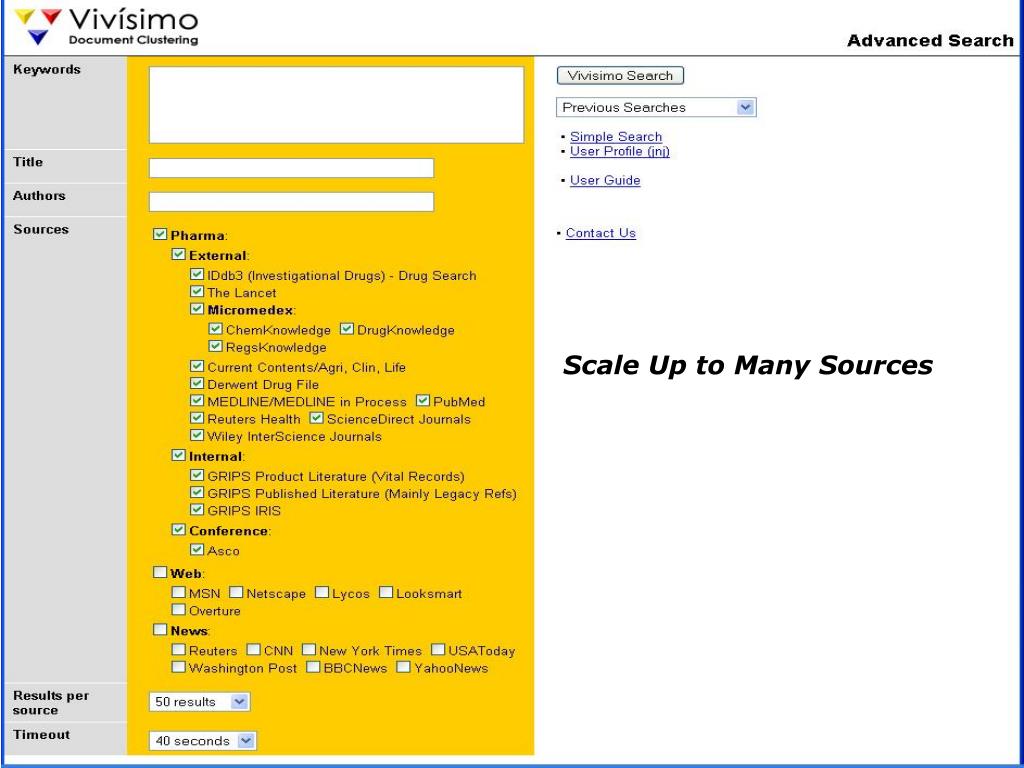Uncheck GRIPS Product Literature checkbox
This screenshot has height=768, width=1024.
197,475
